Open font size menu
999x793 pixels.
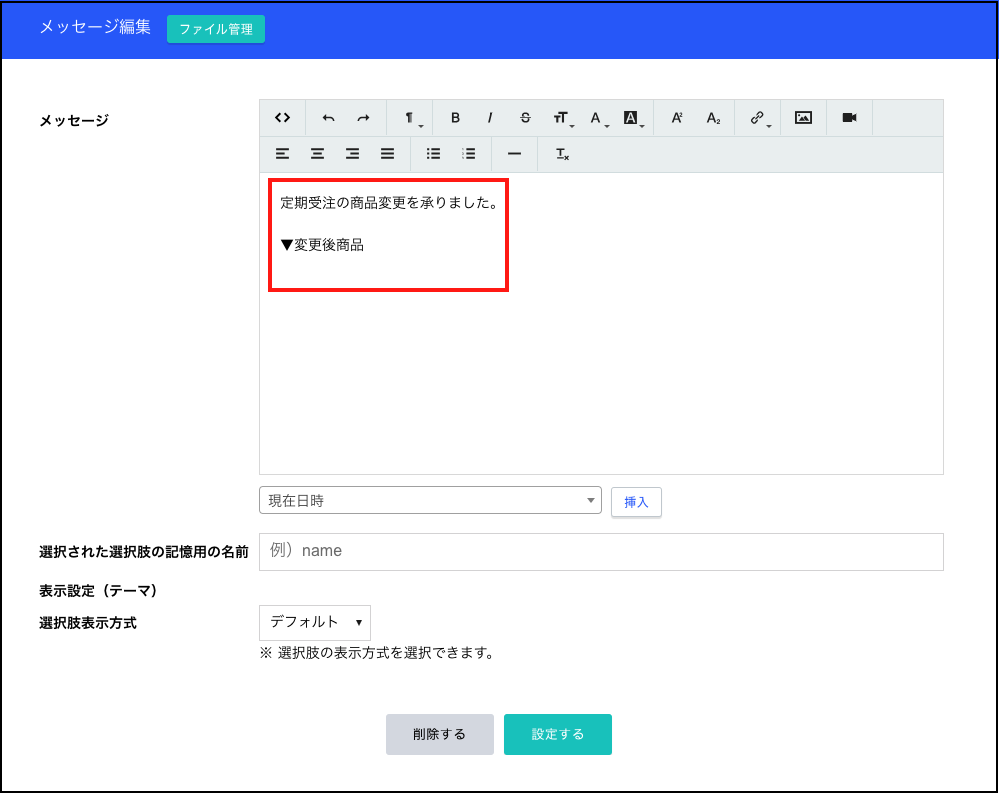coord(562,118)
